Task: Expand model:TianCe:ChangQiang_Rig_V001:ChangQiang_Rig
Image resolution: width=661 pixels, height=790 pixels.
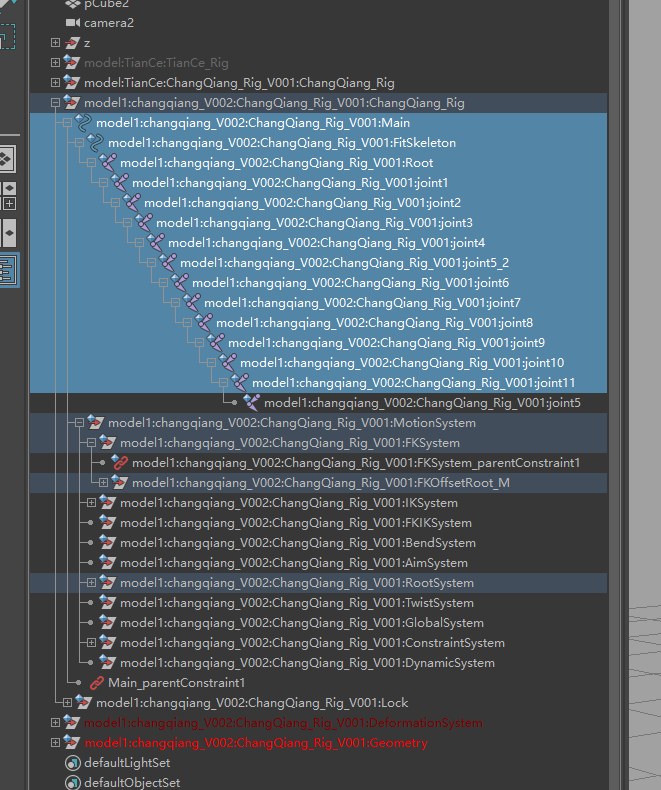Action: 55,83
